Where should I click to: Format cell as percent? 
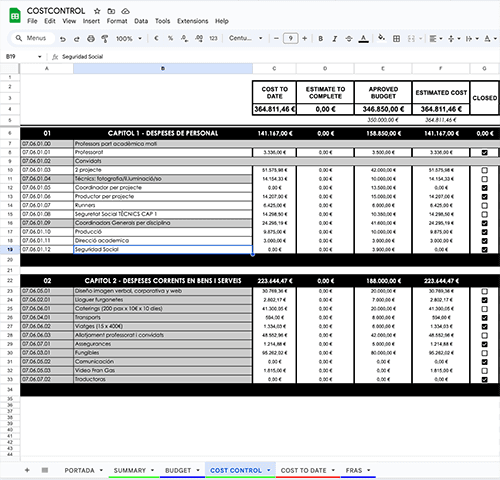[x=170, y=38]
